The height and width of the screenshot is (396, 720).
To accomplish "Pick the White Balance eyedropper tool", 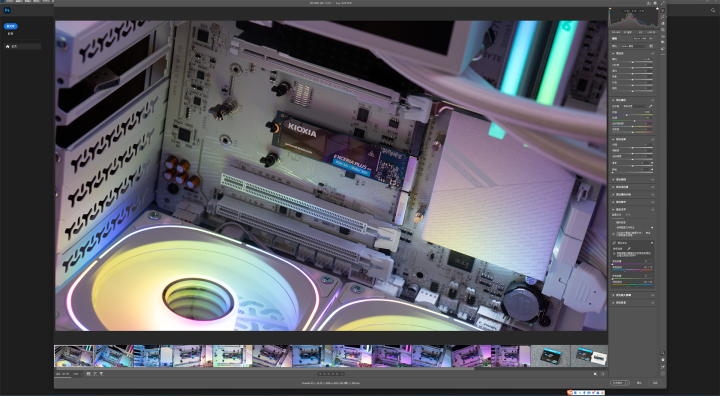I will [x=650, y=106].
